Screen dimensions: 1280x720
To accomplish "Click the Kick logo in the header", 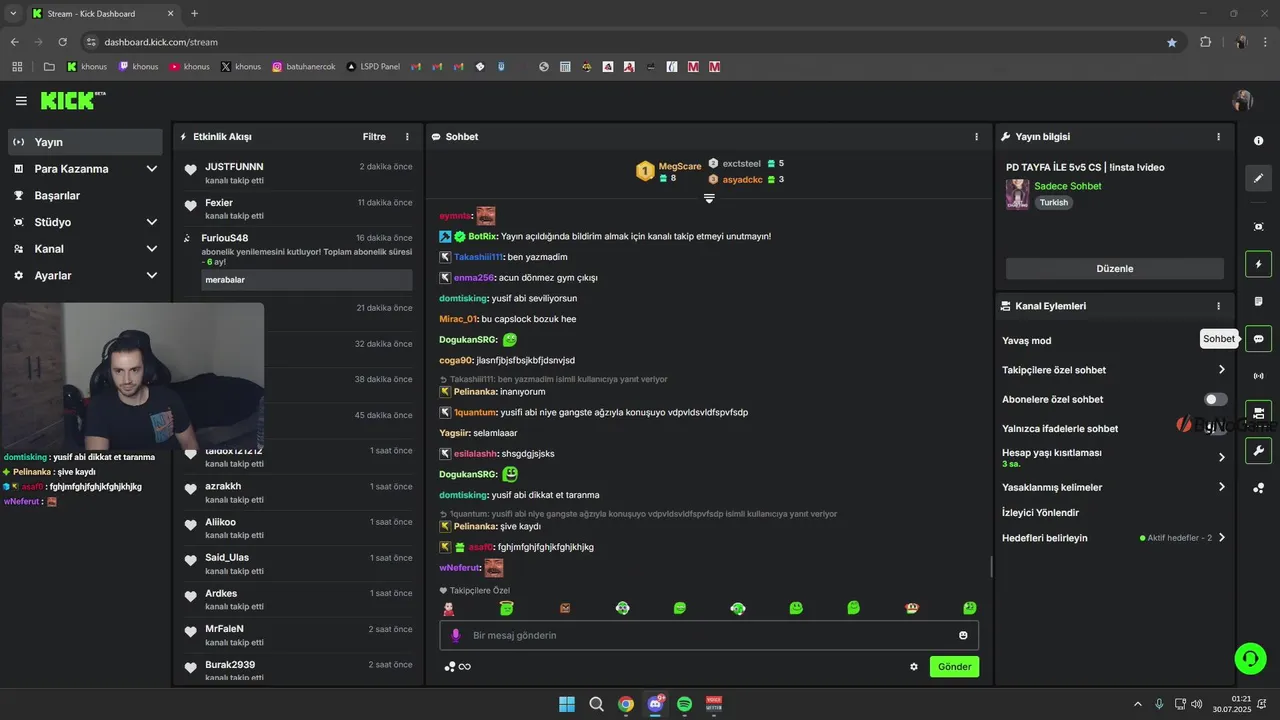I will tap(72, 100).
